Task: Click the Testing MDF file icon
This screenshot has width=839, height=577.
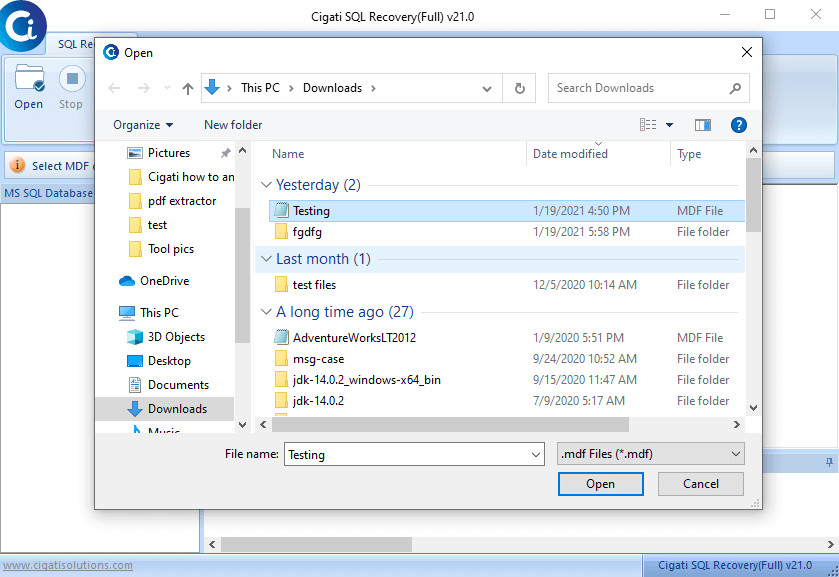Action: click(x=281, y=210)
